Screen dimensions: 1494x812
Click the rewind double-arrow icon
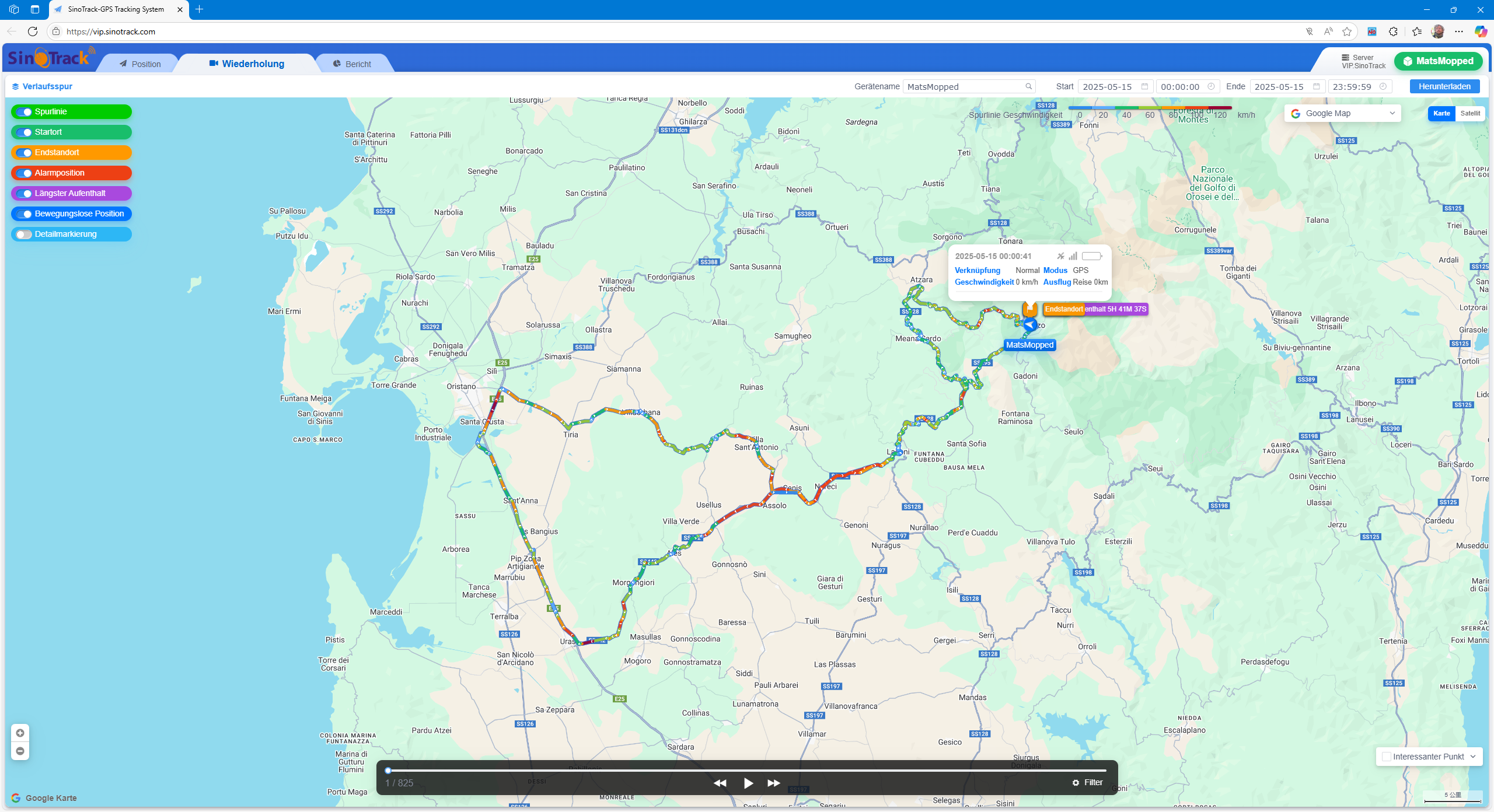click(720, 783)
